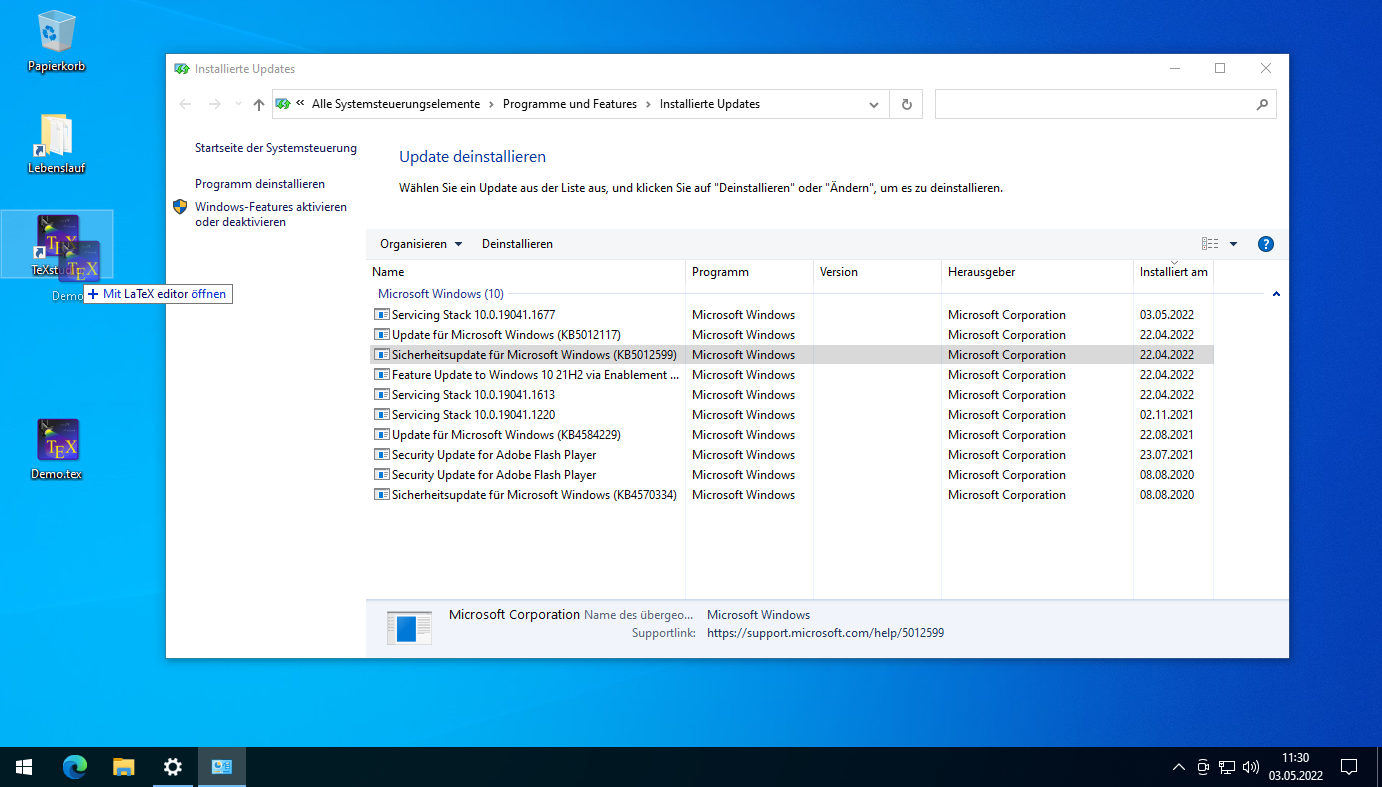1382x787 pixels.
Task: Collapse the Microsoft Windows (10) group
Action: [x=1276, y=294]
